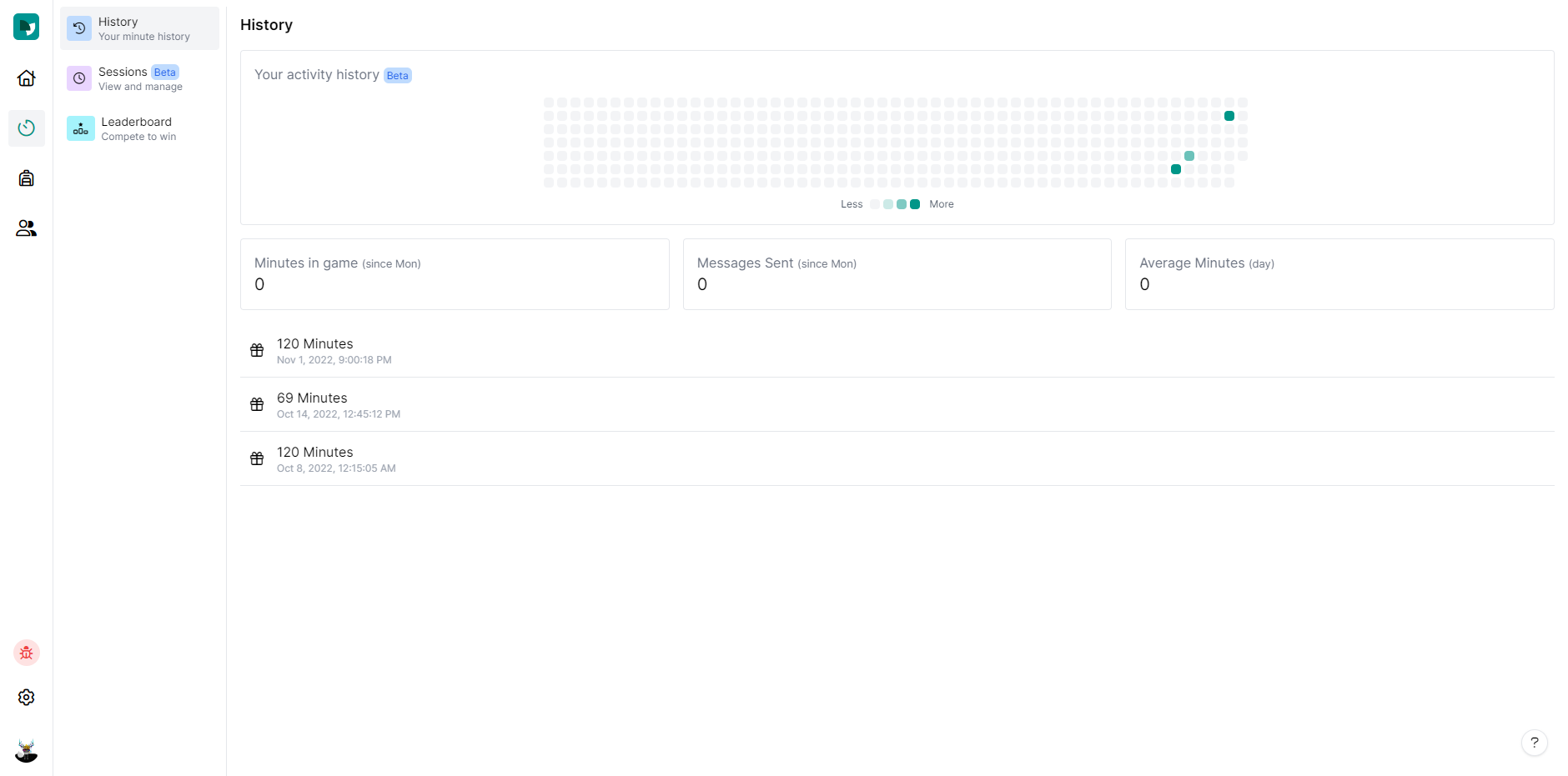Select the highlighted timer History icon
The height and width of the screenshot is (776, 1568).
[26, 128]
